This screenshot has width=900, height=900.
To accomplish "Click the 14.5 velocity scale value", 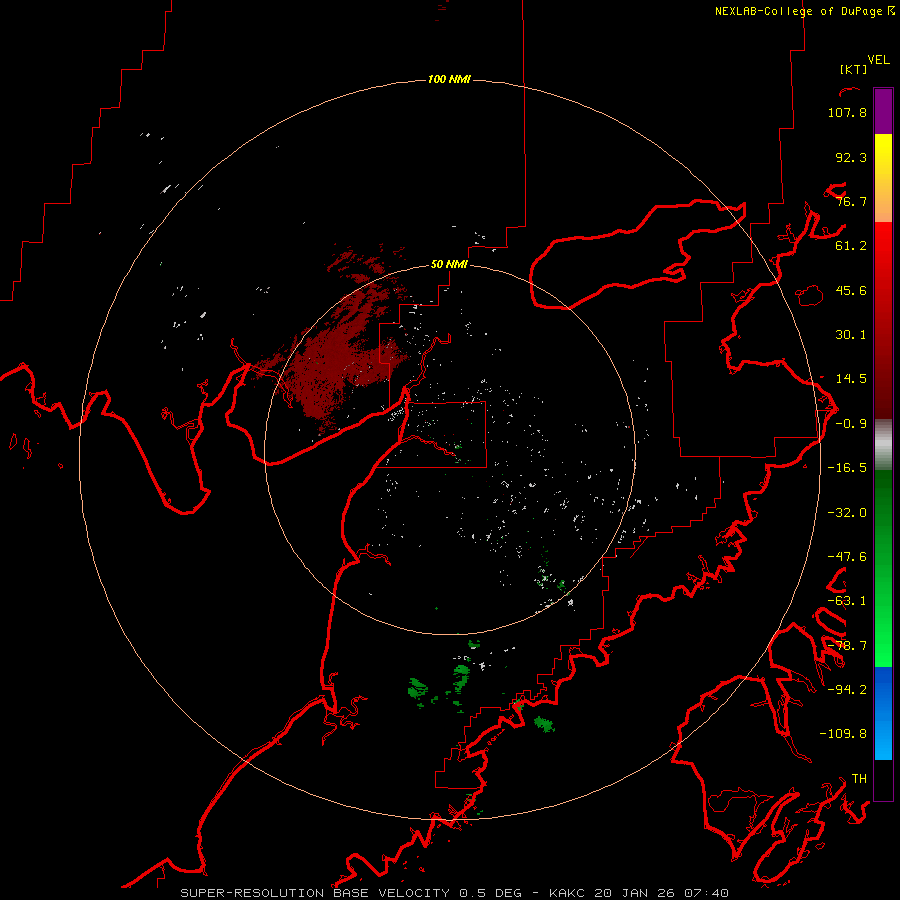I will [851, 379].
